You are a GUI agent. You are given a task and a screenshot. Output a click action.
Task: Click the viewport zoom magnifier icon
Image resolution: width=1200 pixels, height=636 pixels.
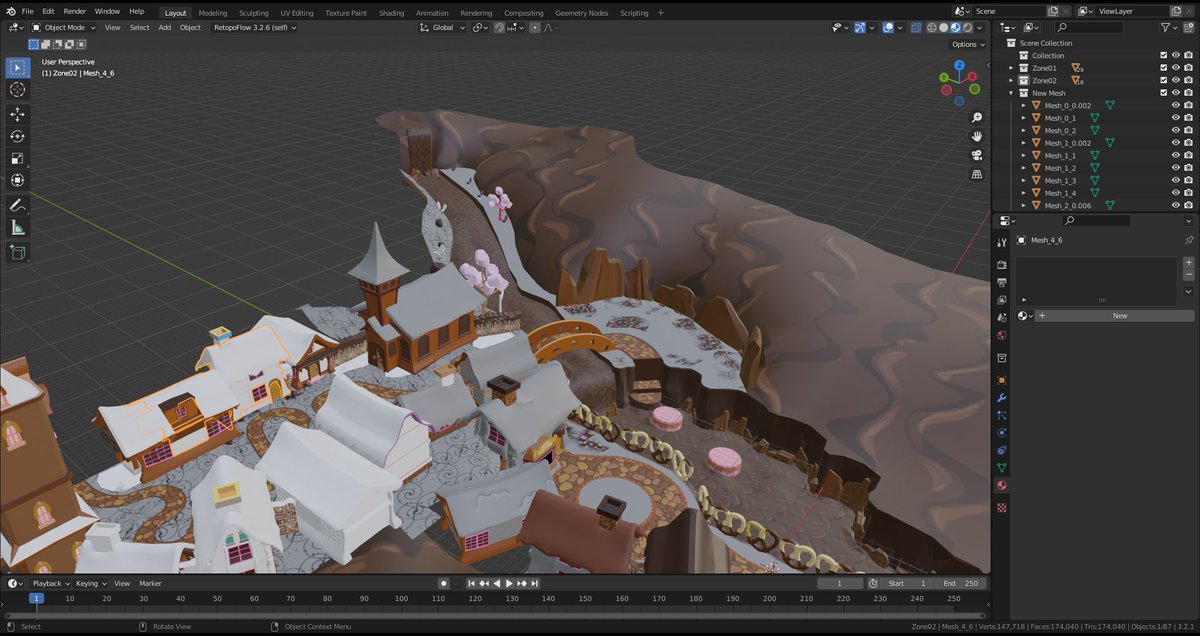click(x=977, y=117)
